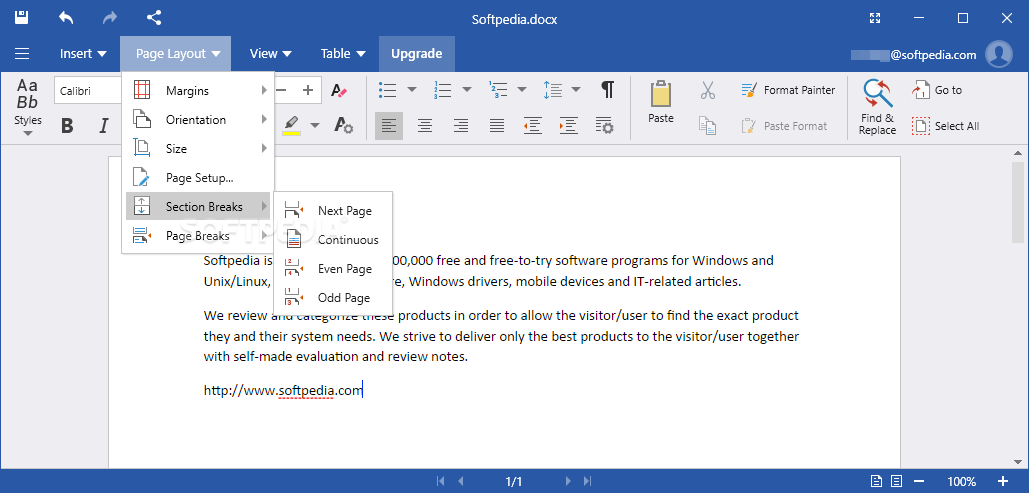Insert Even Page section break
This screenshot has height=493, width=1029.
click(333, 268)
